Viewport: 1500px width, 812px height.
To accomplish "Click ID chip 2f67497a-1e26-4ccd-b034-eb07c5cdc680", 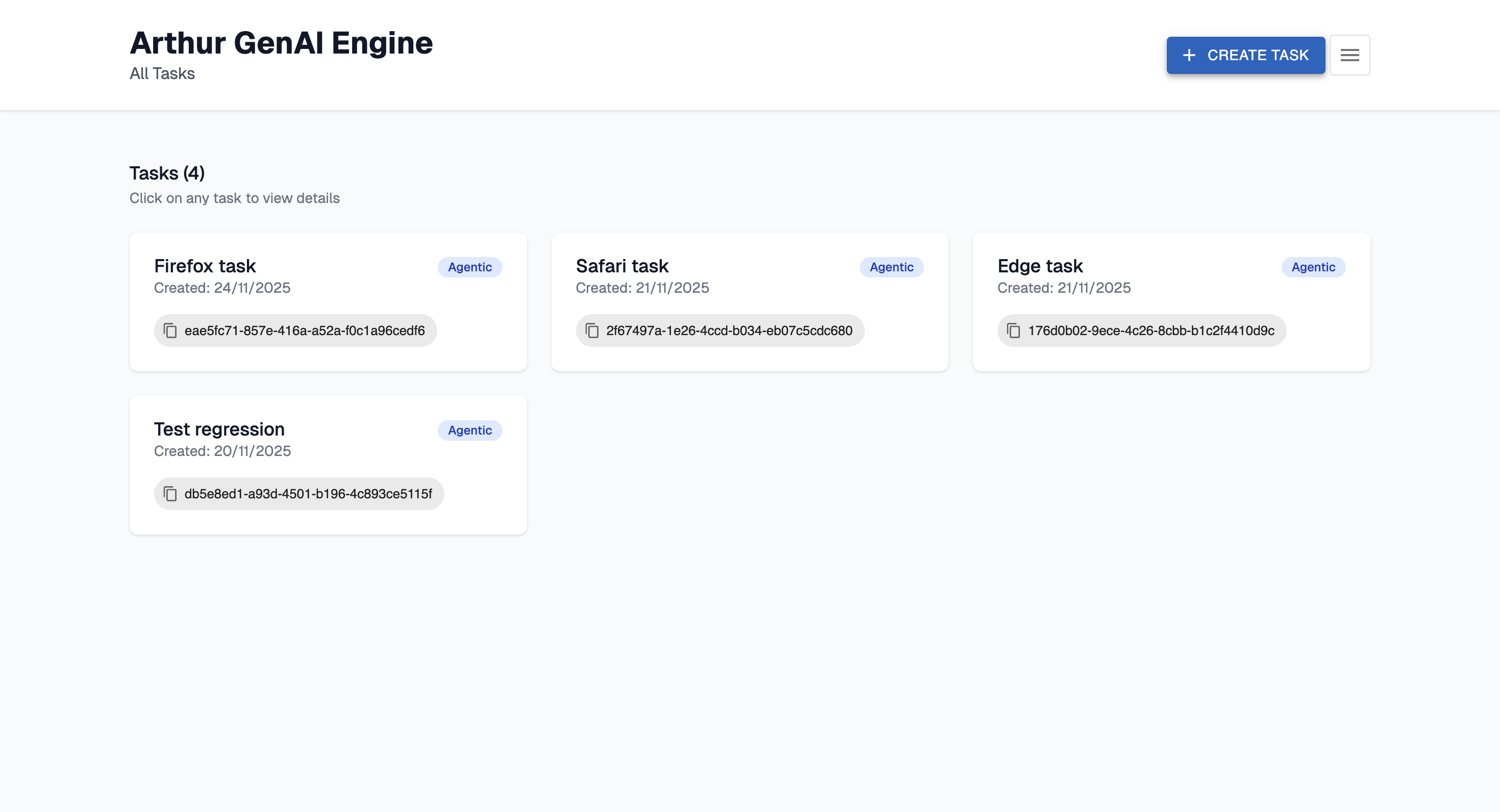I will click(x=729, y=331).
